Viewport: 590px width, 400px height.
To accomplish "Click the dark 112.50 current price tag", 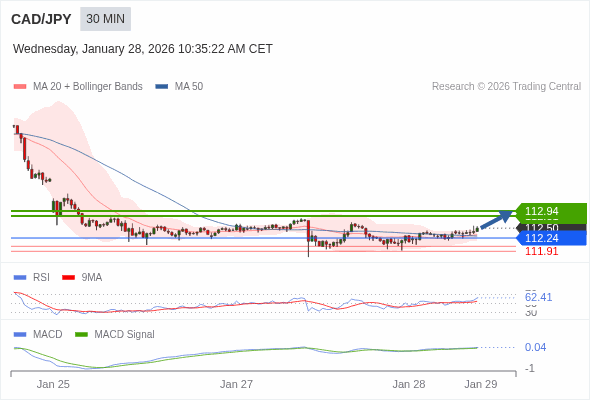I will click(x=551, y=227).
